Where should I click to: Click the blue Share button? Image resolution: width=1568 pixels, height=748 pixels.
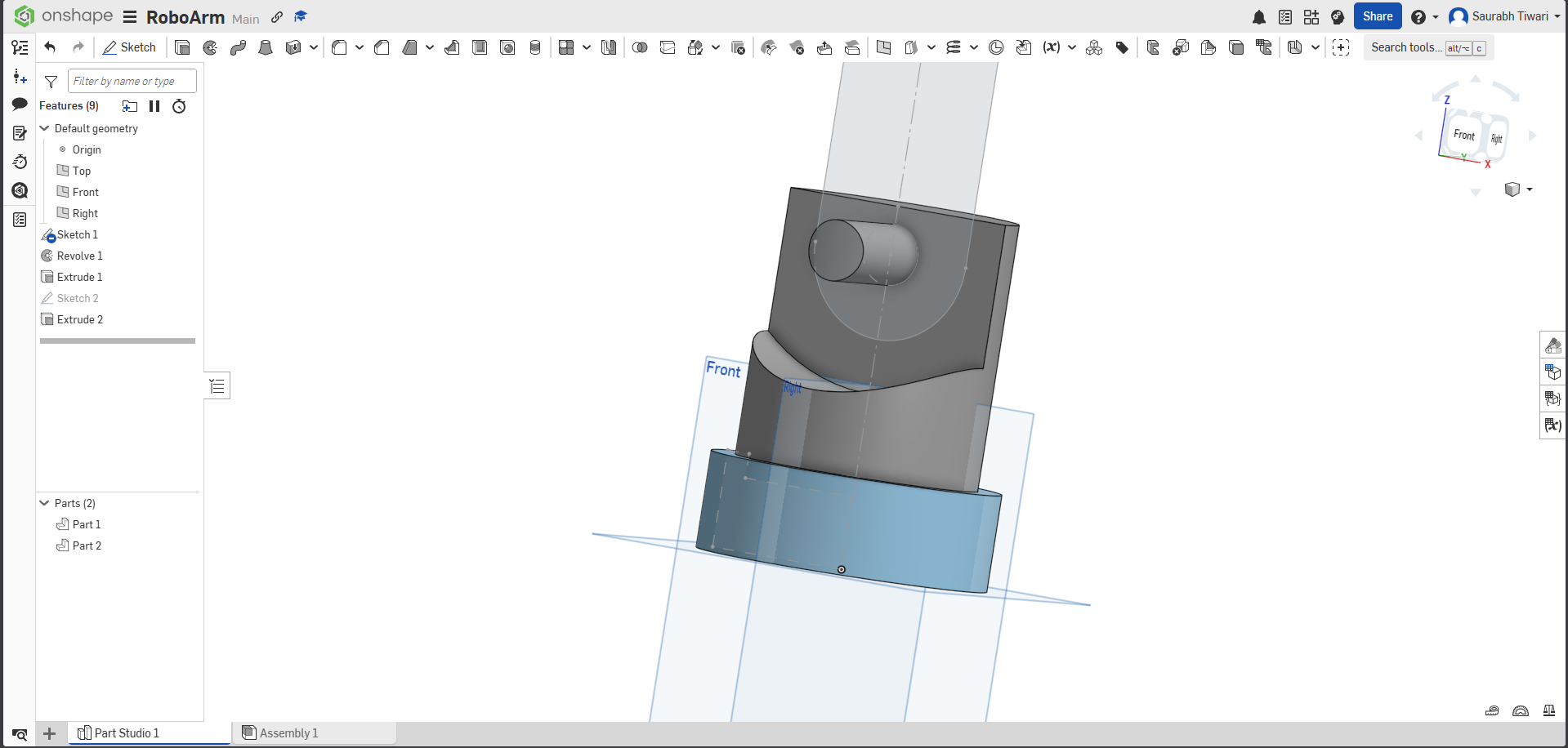1378,16
